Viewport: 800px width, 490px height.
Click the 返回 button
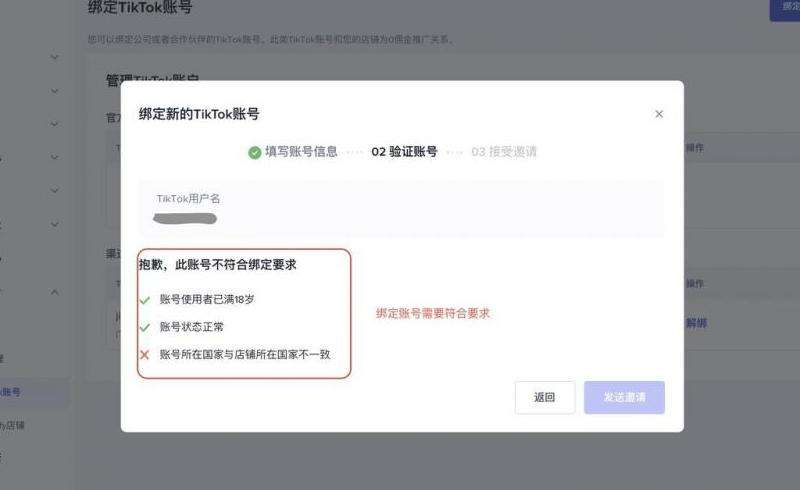pos(544,397)
